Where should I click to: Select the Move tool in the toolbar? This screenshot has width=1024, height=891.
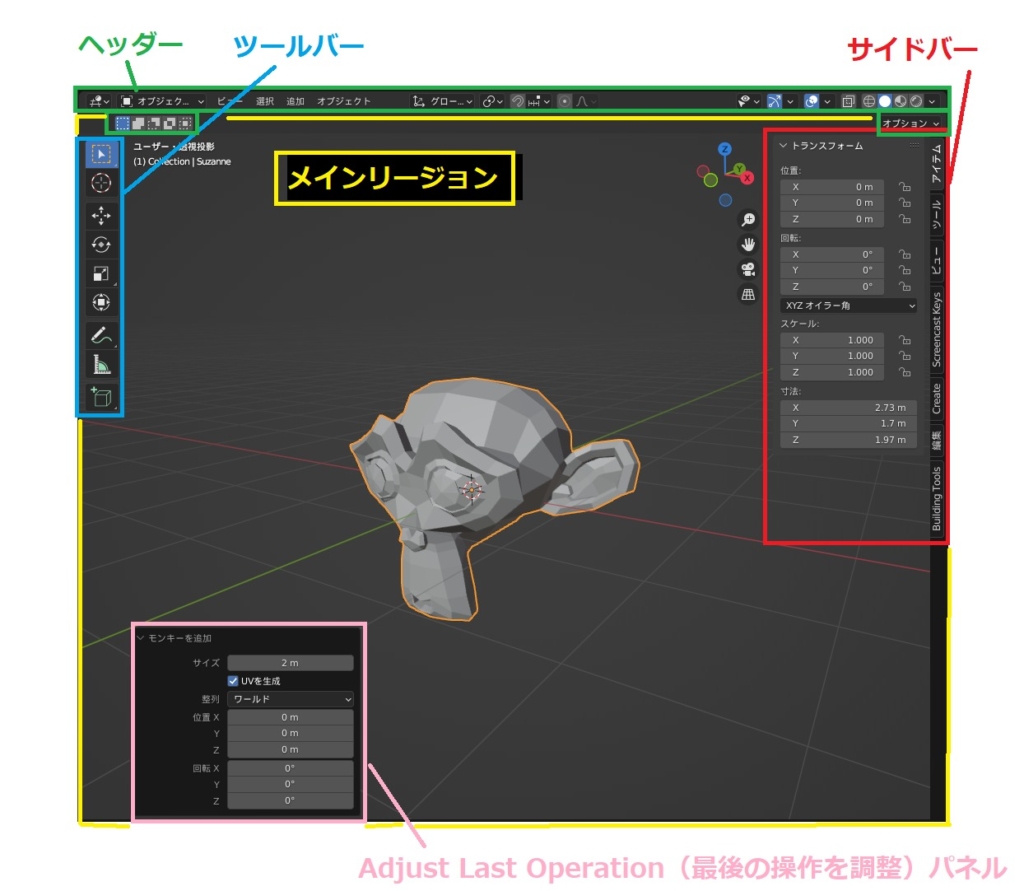point(100,214)
